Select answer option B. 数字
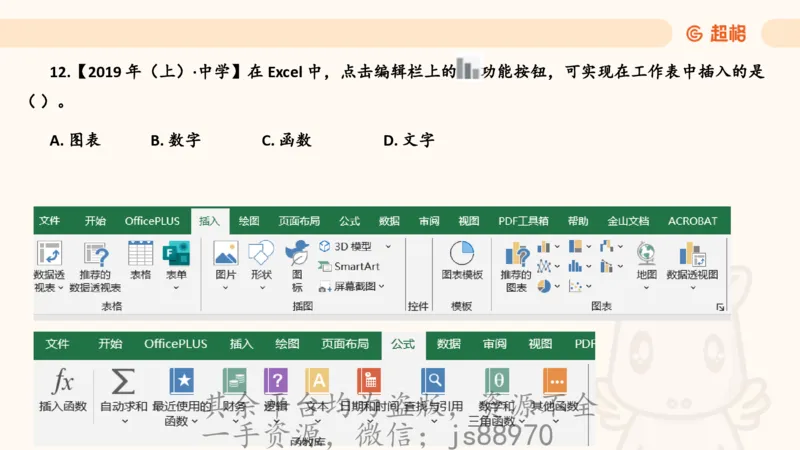 pos(176,140)
